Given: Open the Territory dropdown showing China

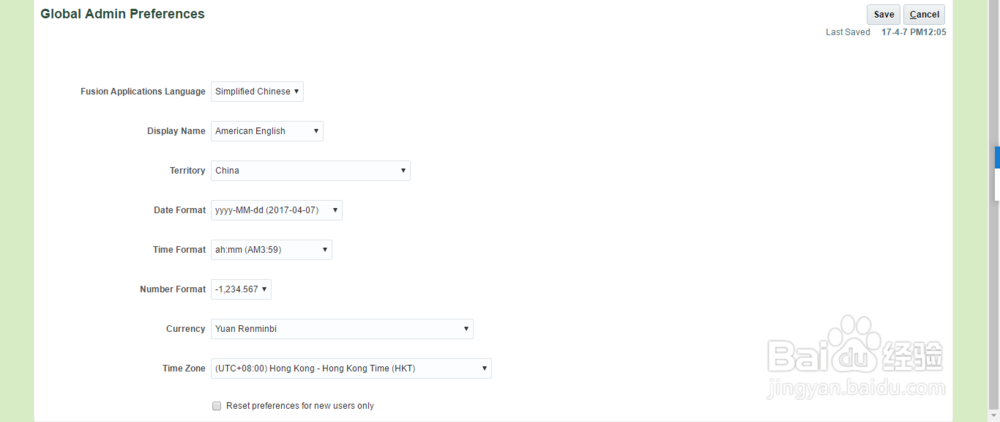Looking at the screenshot, I should pos(310,171).
